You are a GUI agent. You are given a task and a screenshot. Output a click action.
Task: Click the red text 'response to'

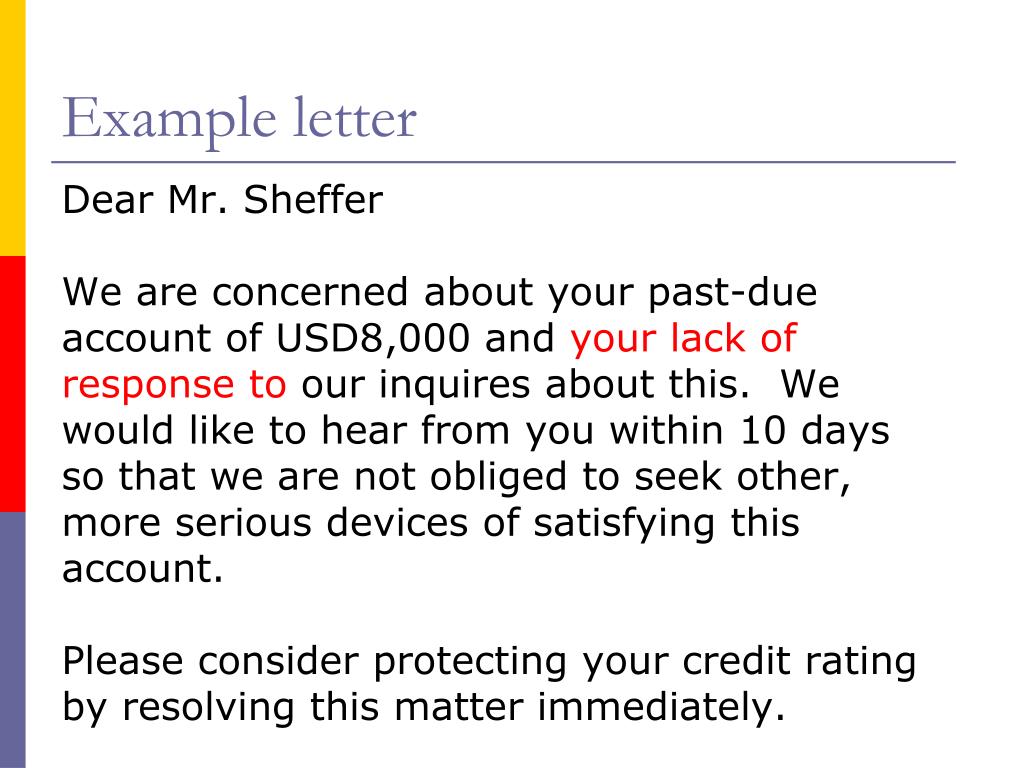coord(174,385)
